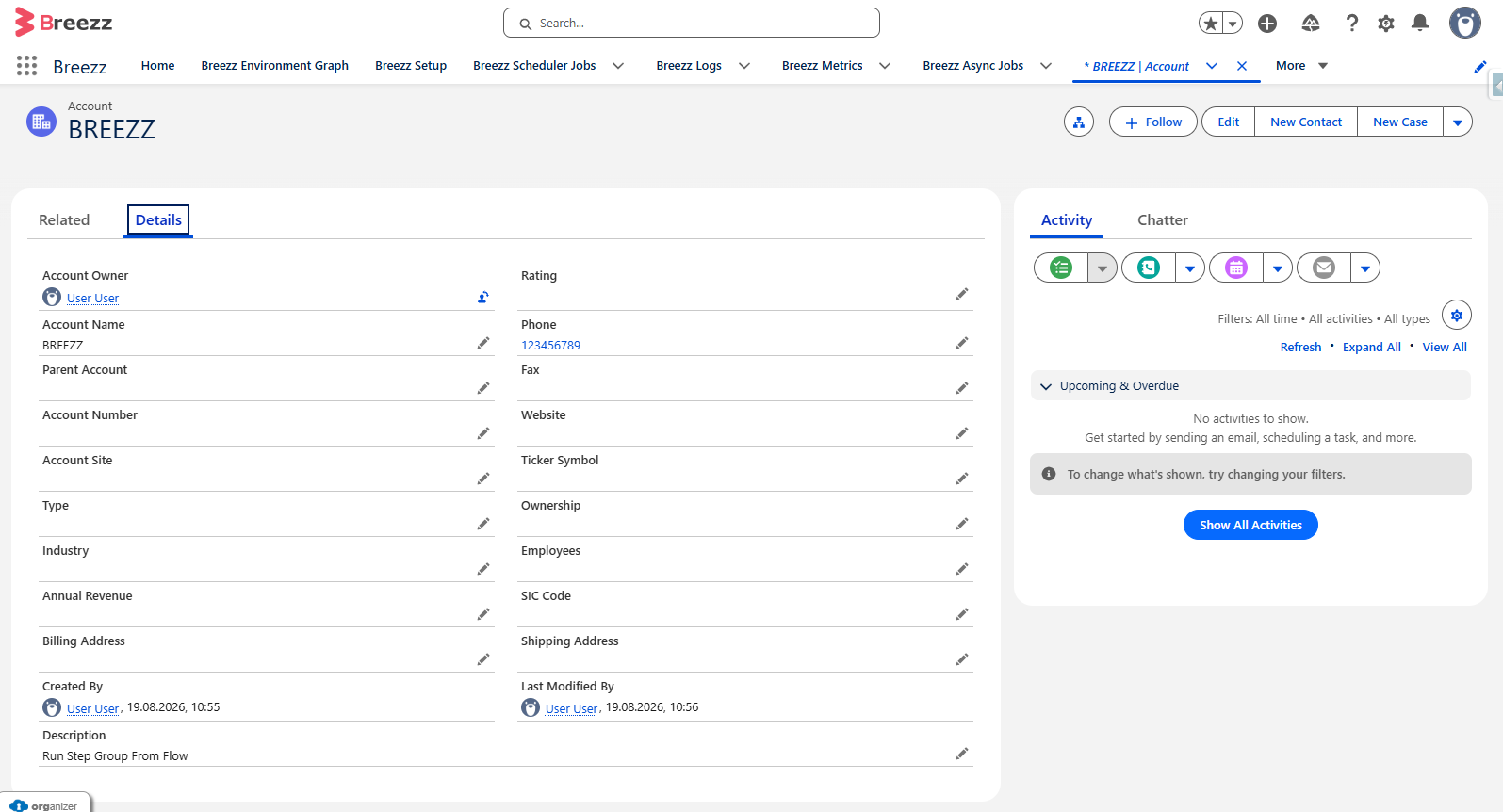Click the Edit button
This screenshot has height=812, width=1503.
click(x=1229, y=122)
